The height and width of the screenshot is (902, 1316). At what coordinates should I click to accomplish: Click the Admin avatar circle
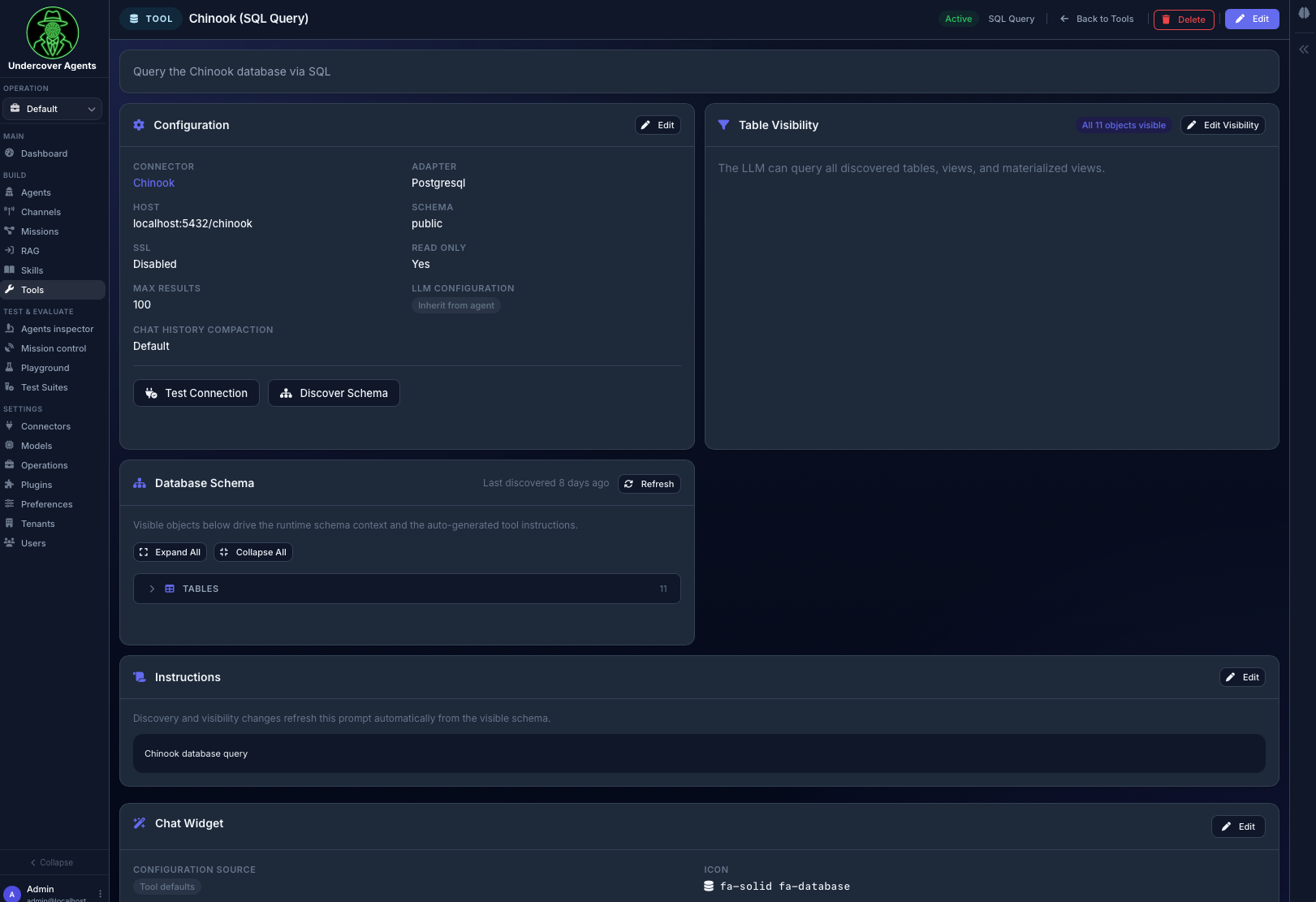[x=12, y=894]
